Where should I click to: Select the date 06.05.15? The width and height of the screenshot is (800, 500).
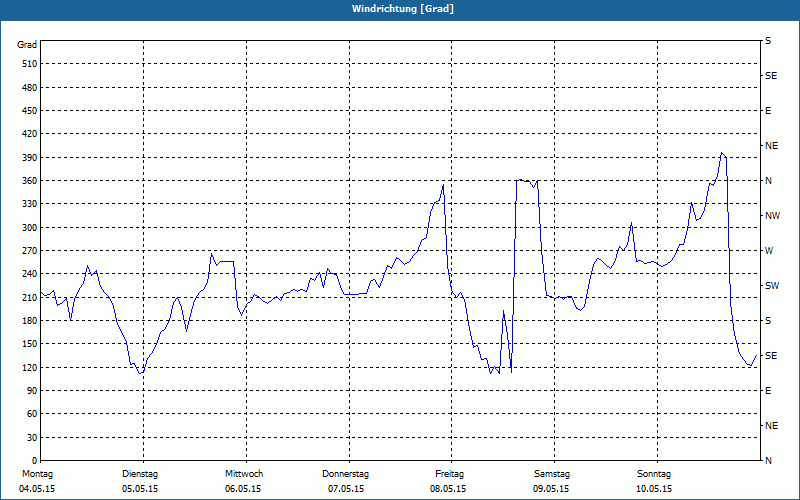(x=243, y=489)
